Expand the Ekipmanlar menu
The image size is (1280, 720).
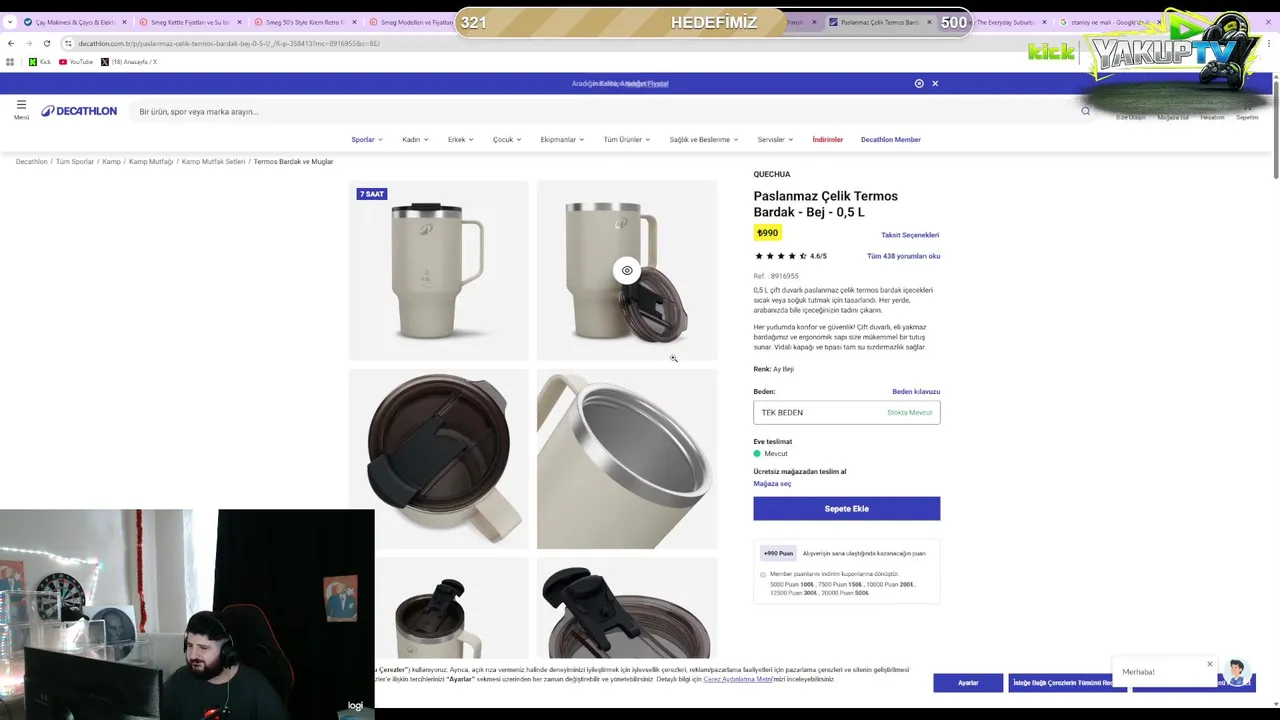[x=562, y=139]
